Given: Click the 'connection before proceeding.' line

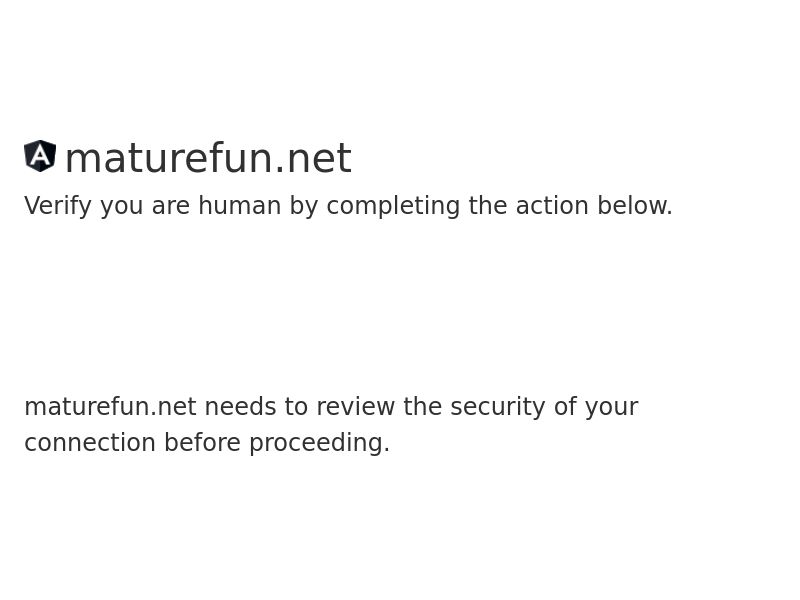Looking at the screenshot, I should (x=207, y=443).
